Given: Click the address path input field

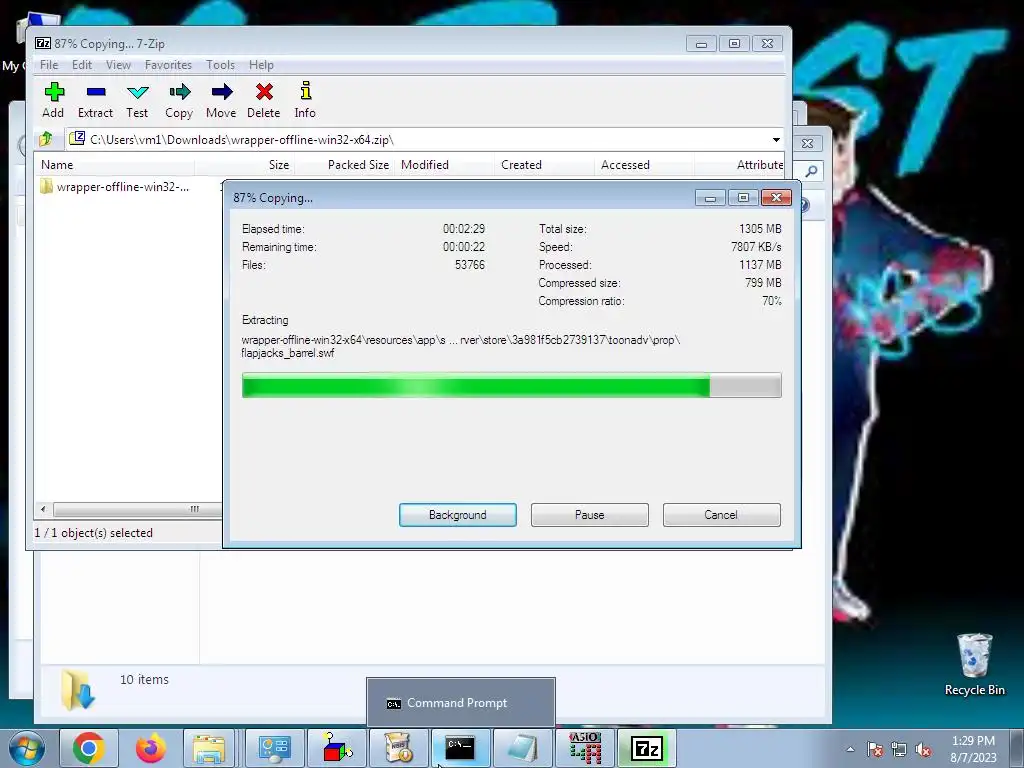Looking at the screenshot, I should 418,140.
